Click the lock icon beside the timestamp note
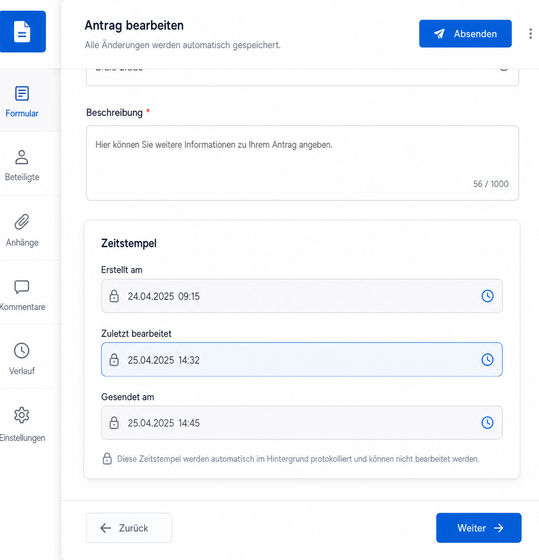The width and height of the screenshot is (539, 560). (107, 459)
